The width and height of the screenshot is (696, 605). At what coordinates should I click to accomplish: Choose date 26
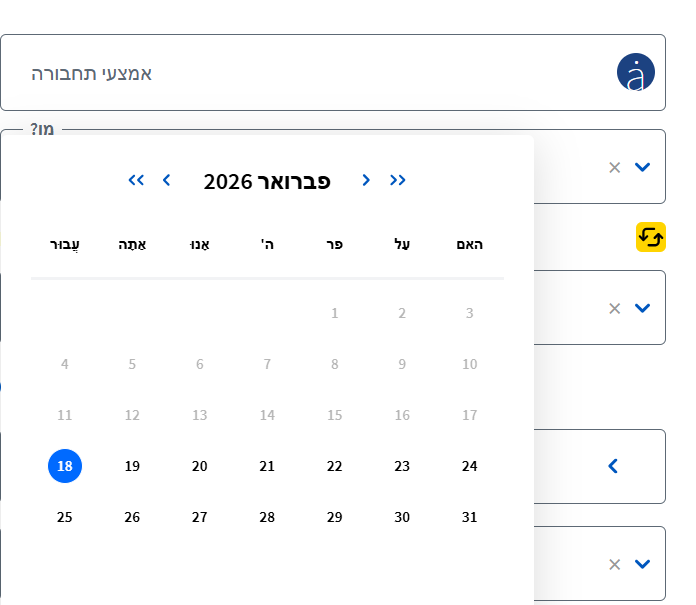coord(132,517)
